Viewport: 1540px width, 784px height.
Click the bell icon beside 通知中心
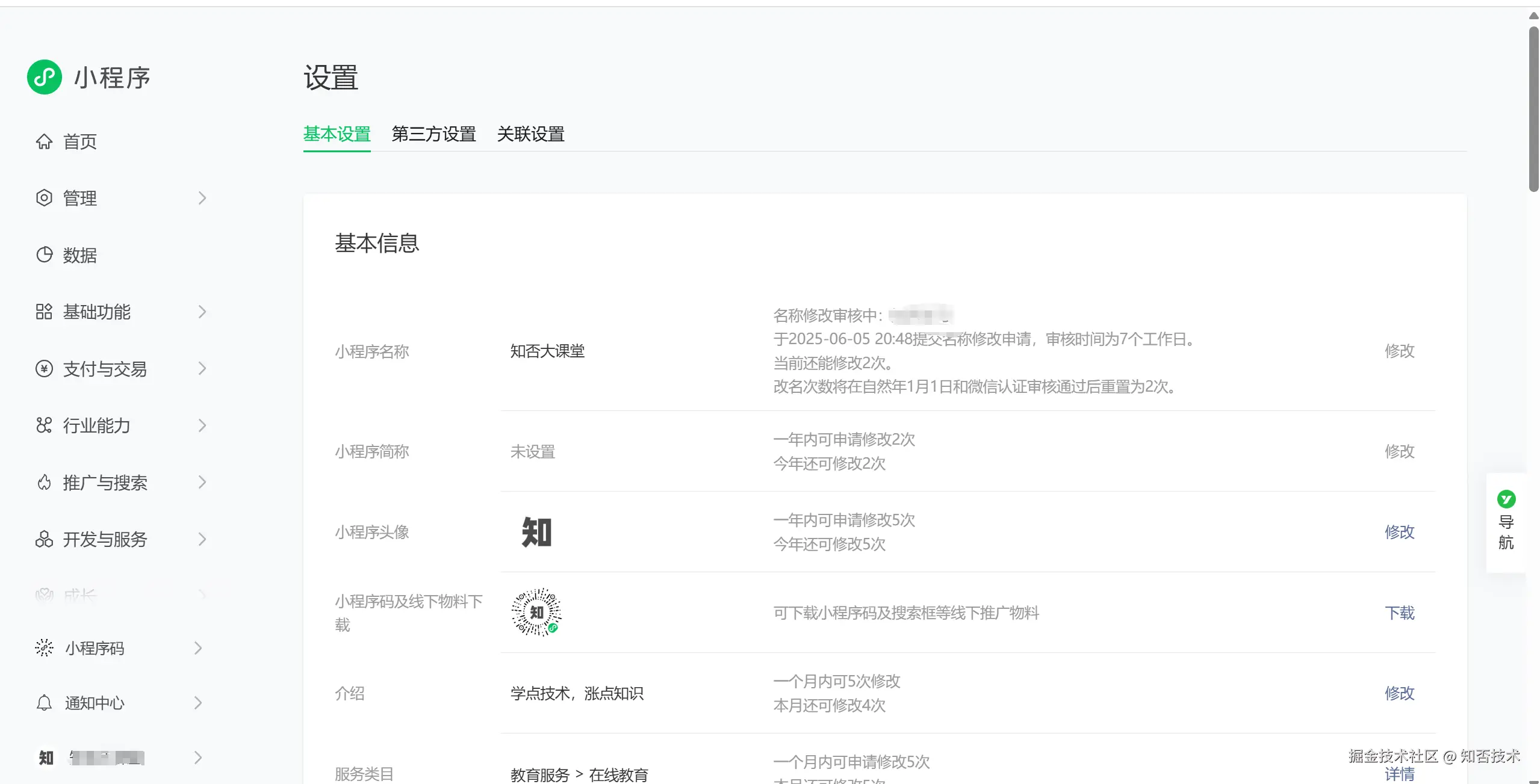click(44, 703)
